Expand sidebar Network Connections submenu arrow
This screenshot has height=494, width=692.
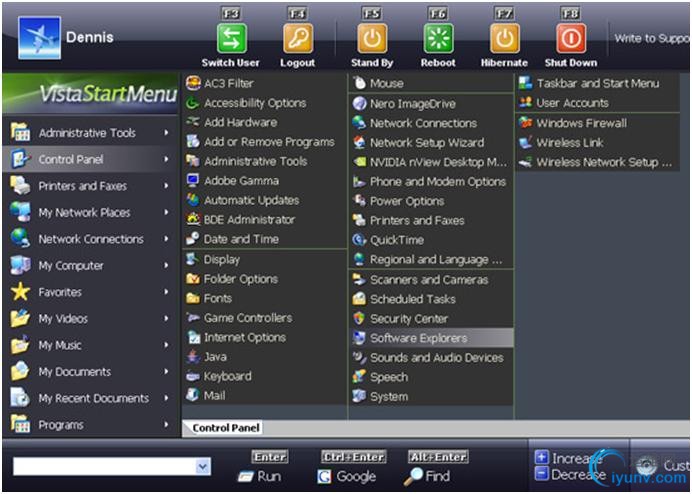166,239
